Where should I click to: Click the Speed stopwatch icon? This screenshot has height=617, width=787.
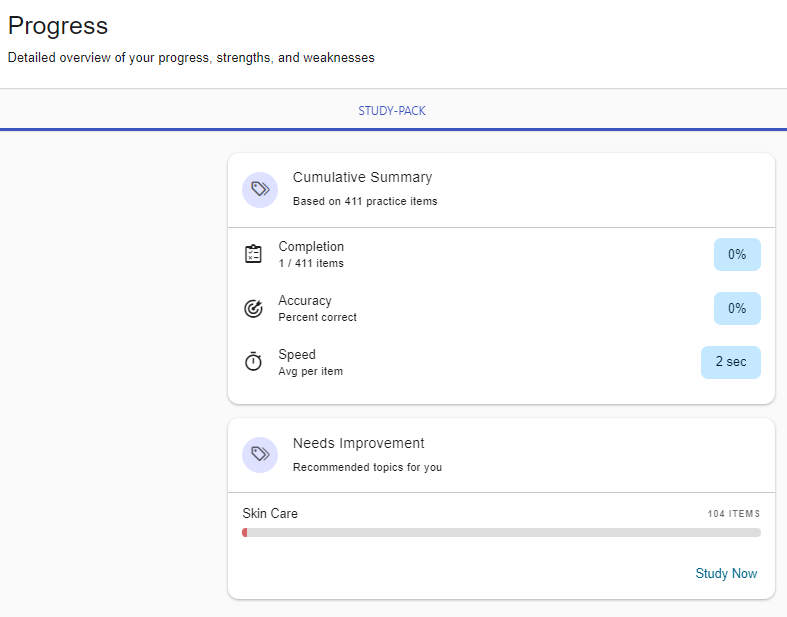point(254,362)
